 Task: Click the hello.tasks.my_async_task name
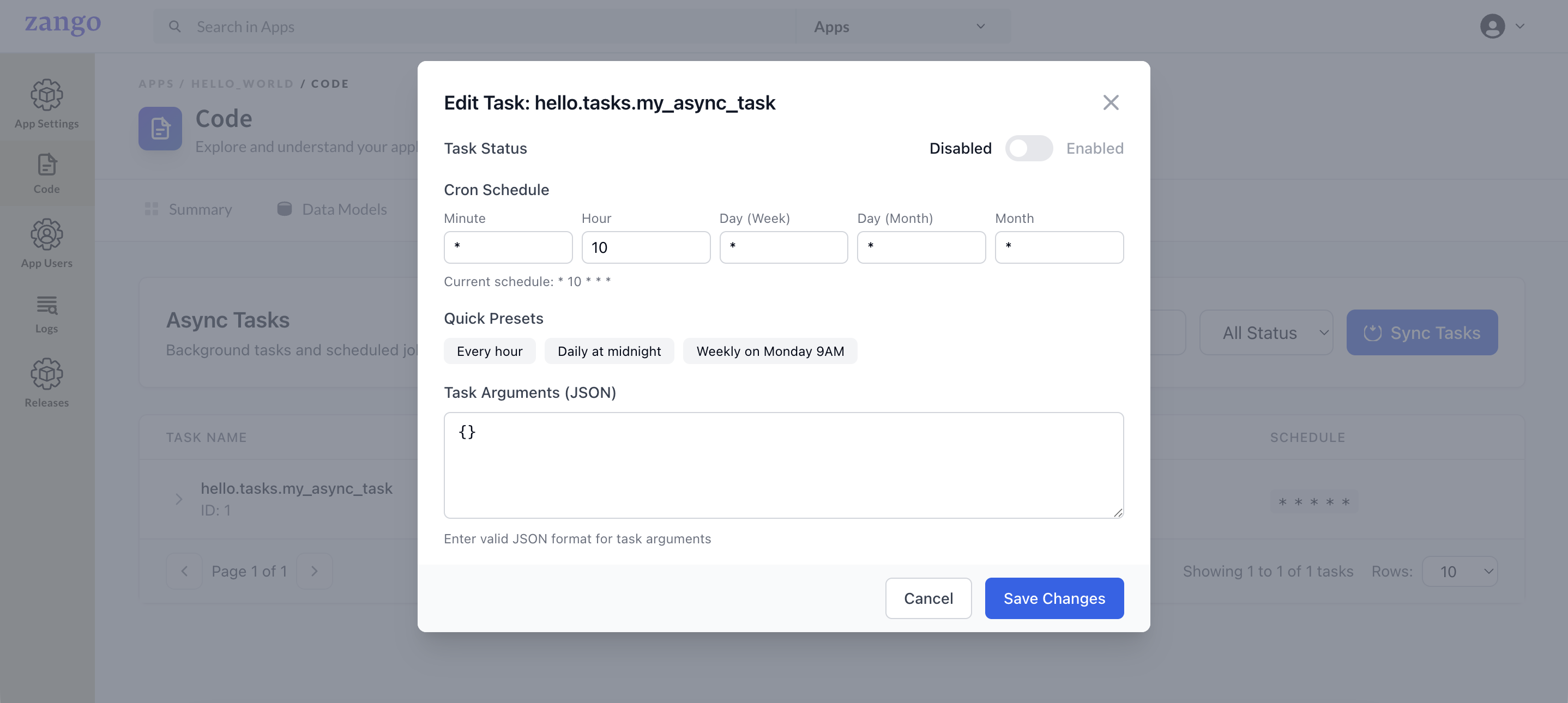[297, 489]
